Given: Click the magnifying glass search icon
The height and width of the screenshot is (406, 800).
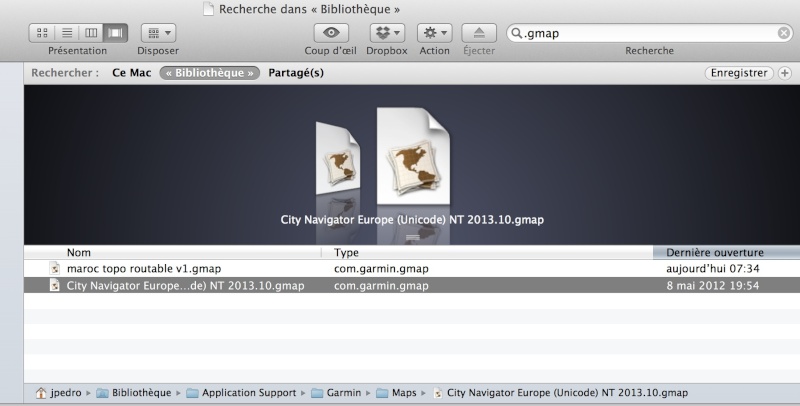Looking at the screenshot, I should coord(516,33).
